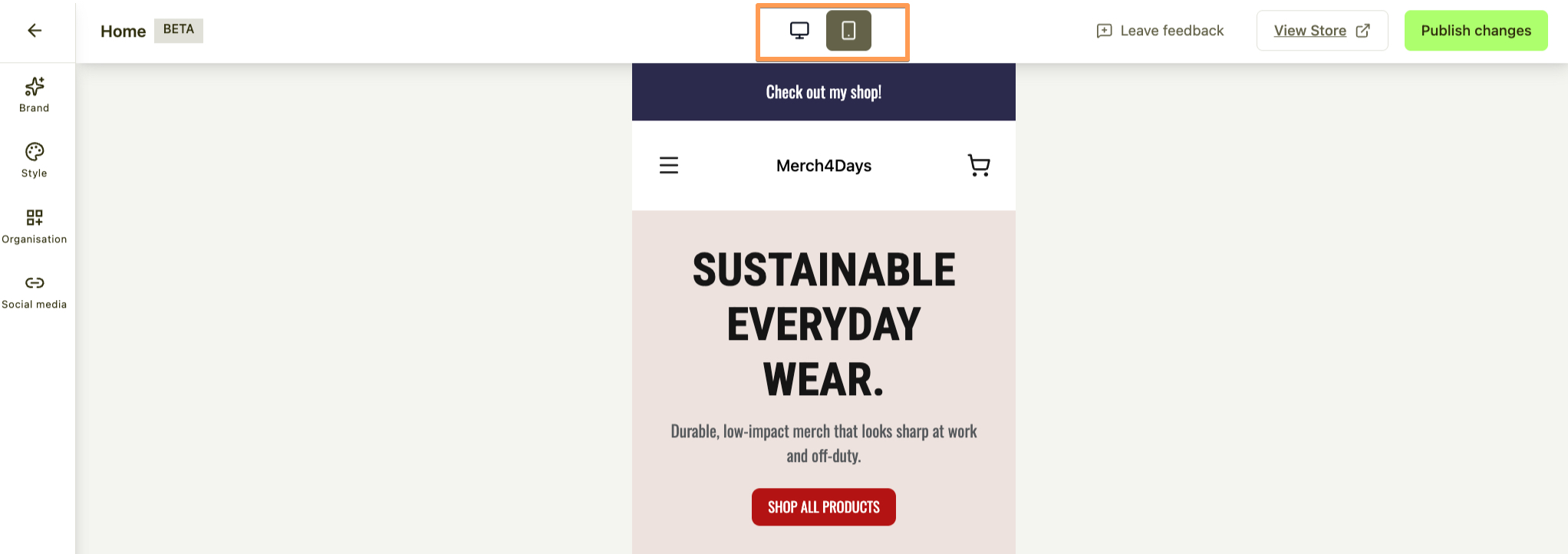The width and height of the screenshot is (1568, 554).
Task: Open the hamburger menu in store preview
Action: (669, 166)
